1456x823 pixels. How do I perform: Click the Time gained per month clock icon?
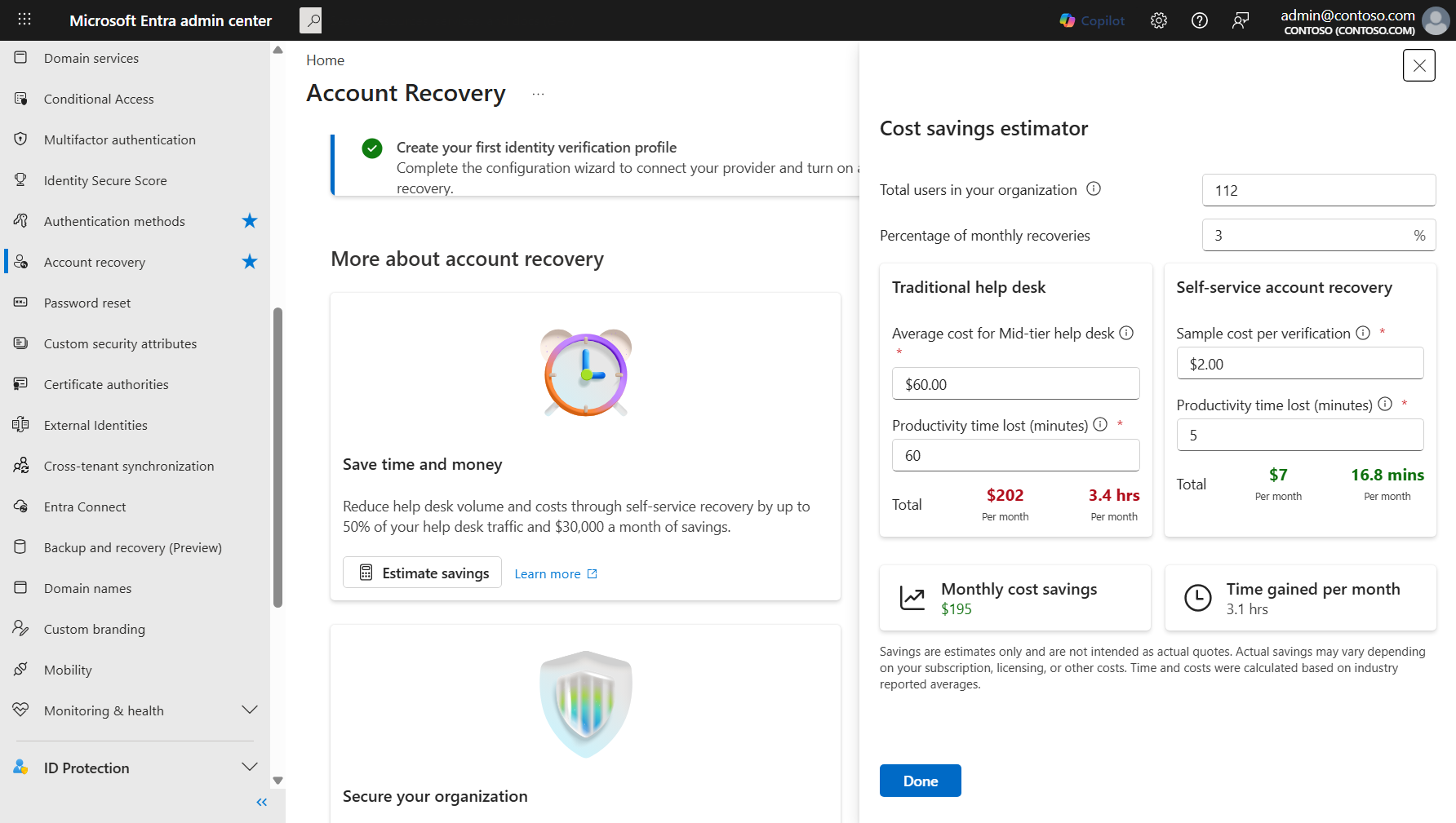coord(1197,598)
